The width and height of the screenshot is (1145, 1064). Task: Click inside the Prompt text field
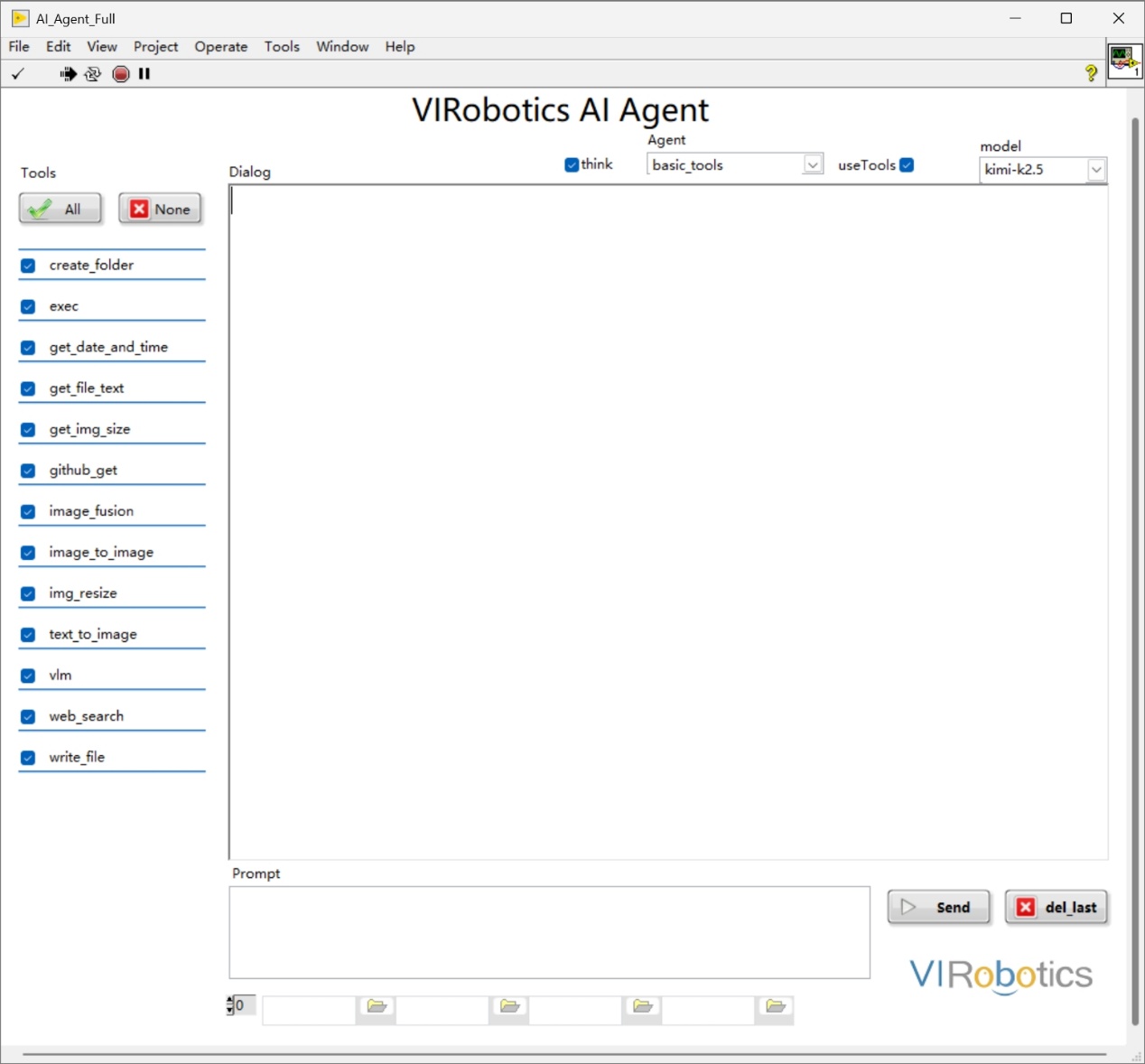pos(549,932)
